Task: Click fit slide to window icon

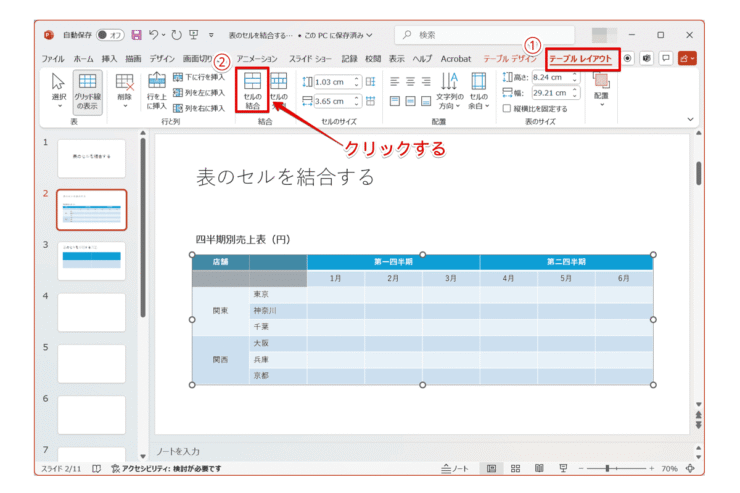Action: [690, 468]
